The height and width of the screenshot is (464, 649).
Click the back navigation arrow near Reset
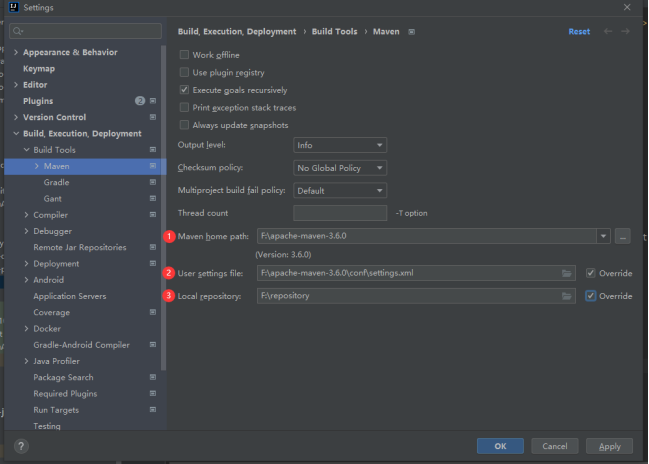click(x=609, y=32)
